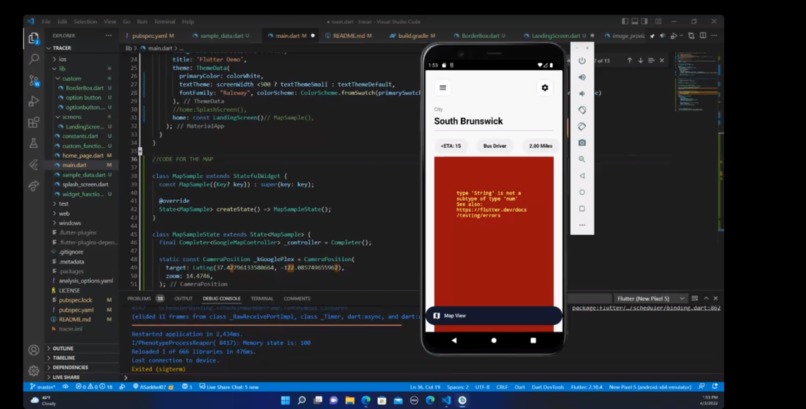
Task: Open constants.dart in the explorer
Action: coord(80,136)
